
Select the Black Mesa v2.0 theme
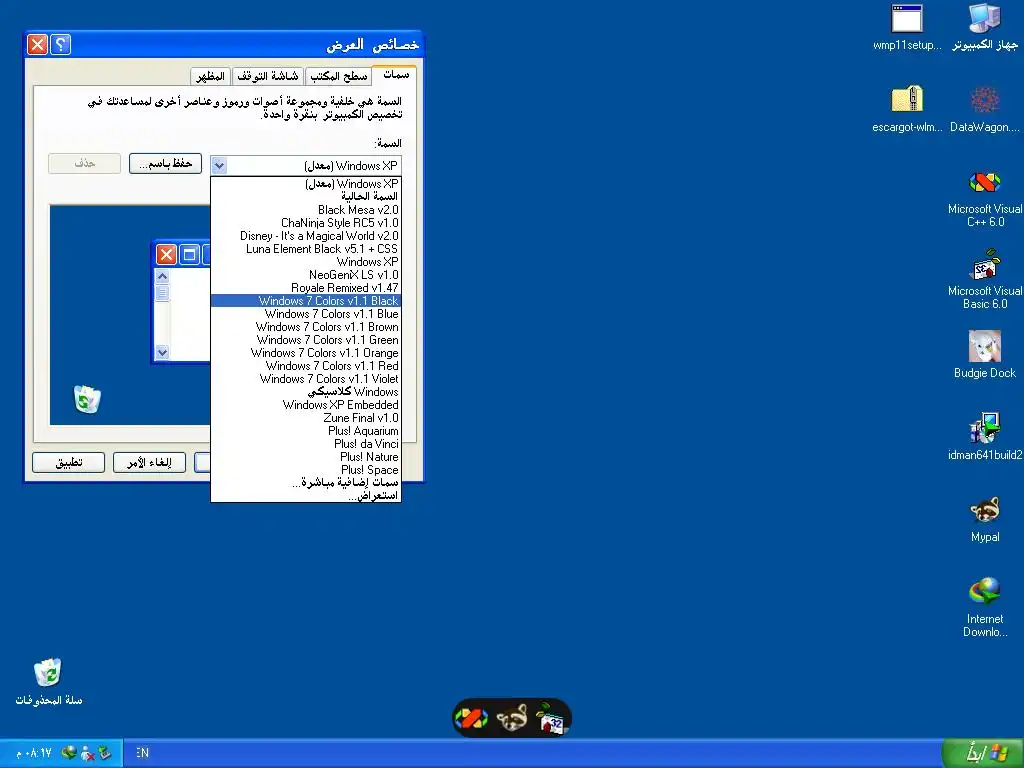click(x=306, y=210)
